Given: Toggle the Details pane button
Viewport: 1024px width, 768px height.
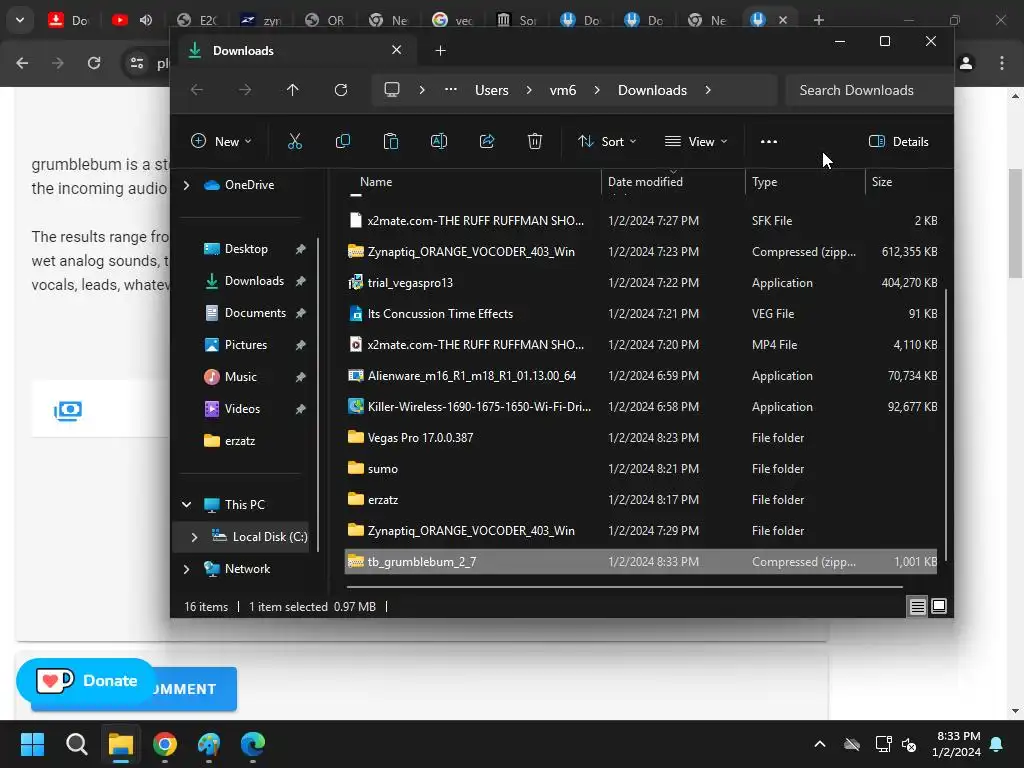Looking at the screenshot, I should point(899,141).
